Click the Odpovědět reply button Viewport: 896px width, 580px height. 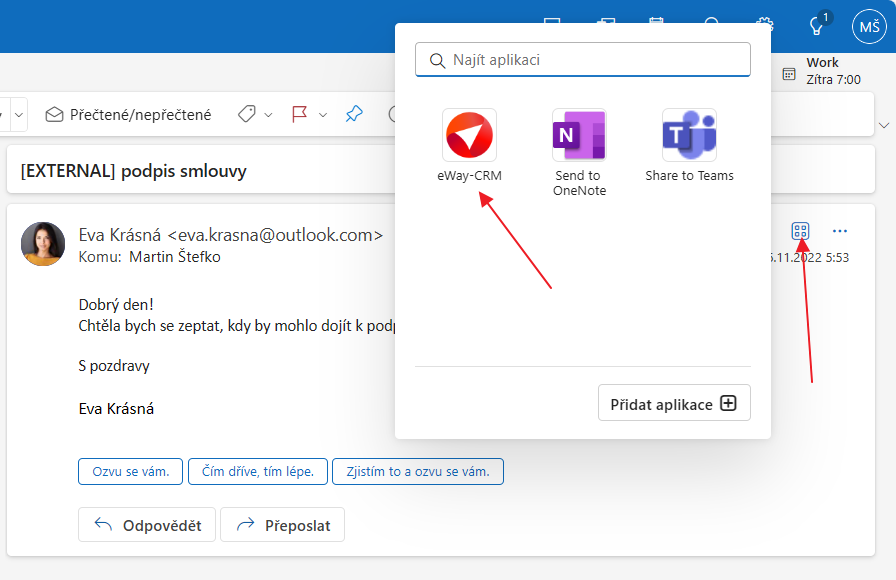[x=147, y=525]
